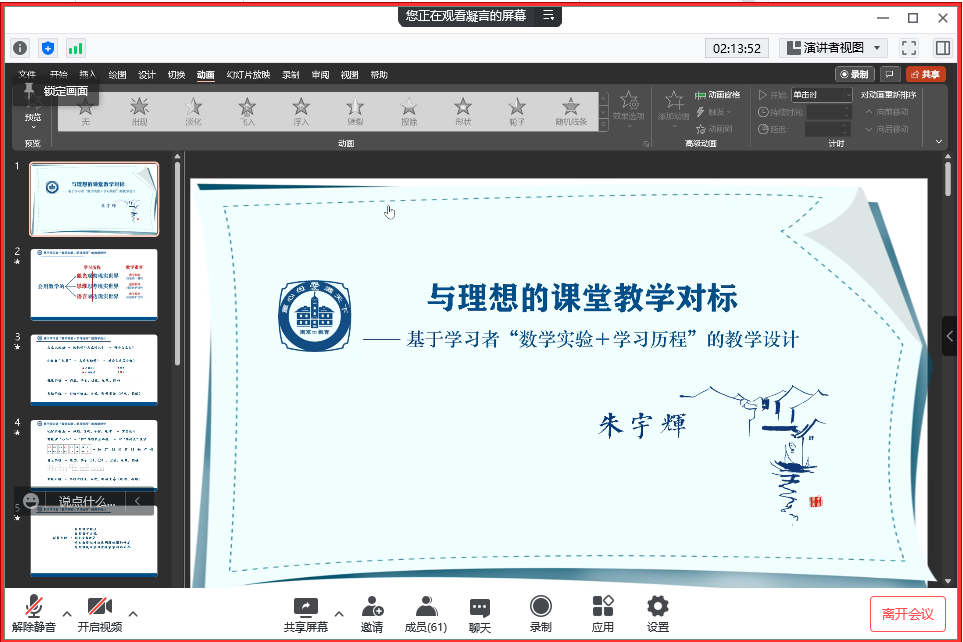The width and height of the screenshot is (963, 642).
Task: Start meeting recording with bottom 录制 icon
Action: pyautogui.click(x=540, y=613)
